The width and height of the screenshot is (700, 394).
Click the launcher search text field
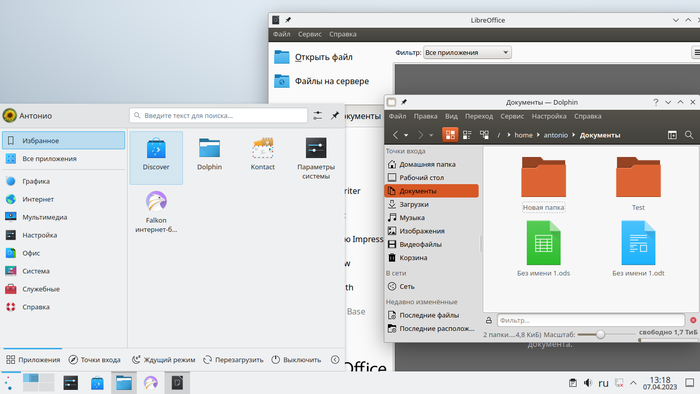[218, 116]
